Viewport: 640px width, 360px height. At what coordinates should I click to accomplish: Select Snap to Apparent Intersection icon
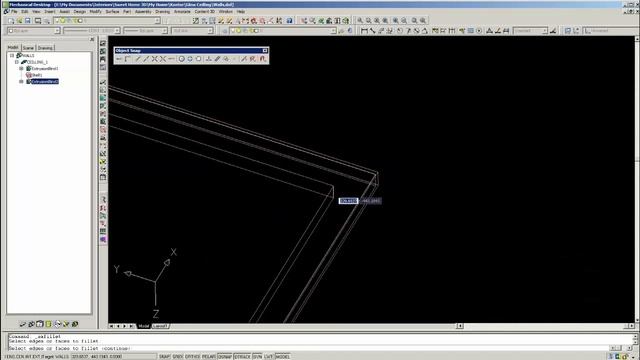coord(163,59)
